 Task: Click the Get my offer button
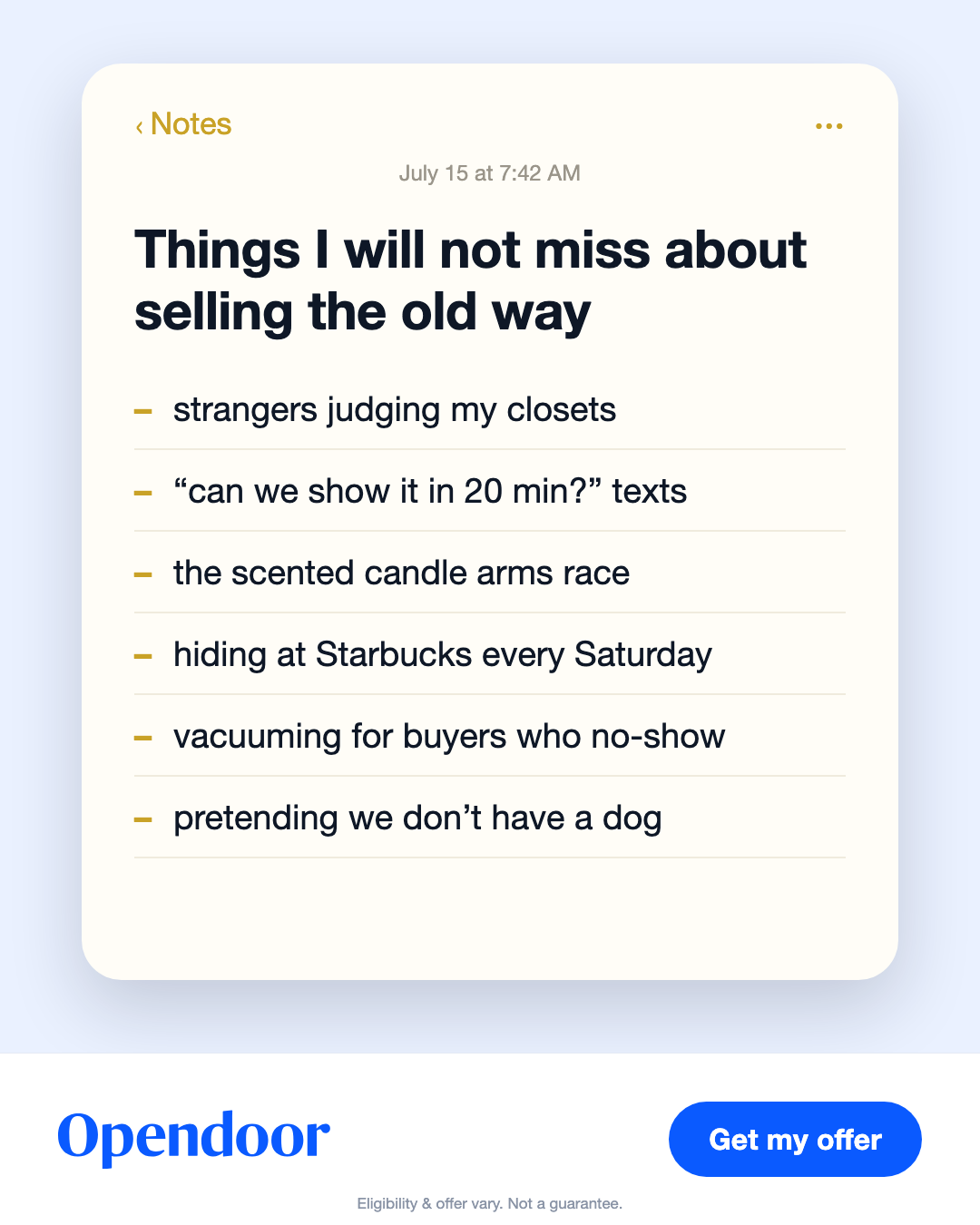click(795, 1139)
